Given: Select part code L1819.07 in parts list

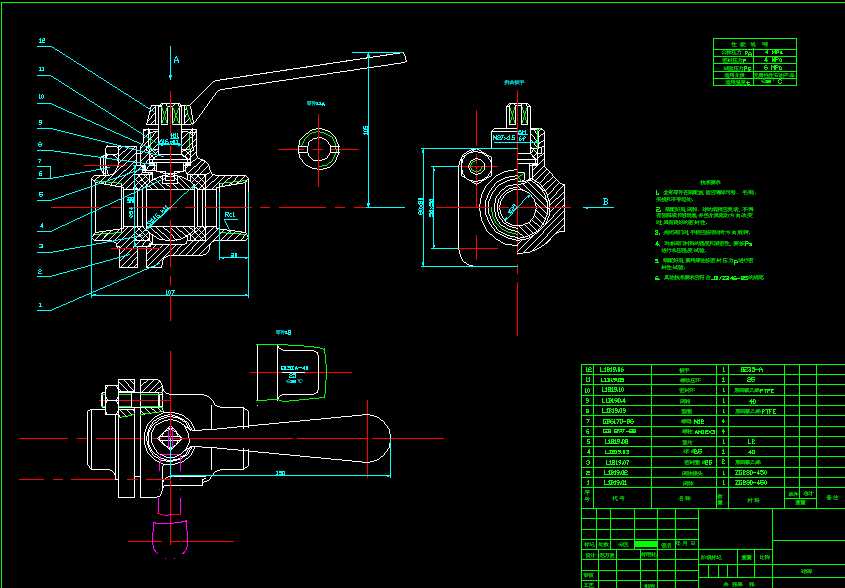Looking at the screenshot, I should click(x=617, y=462).
